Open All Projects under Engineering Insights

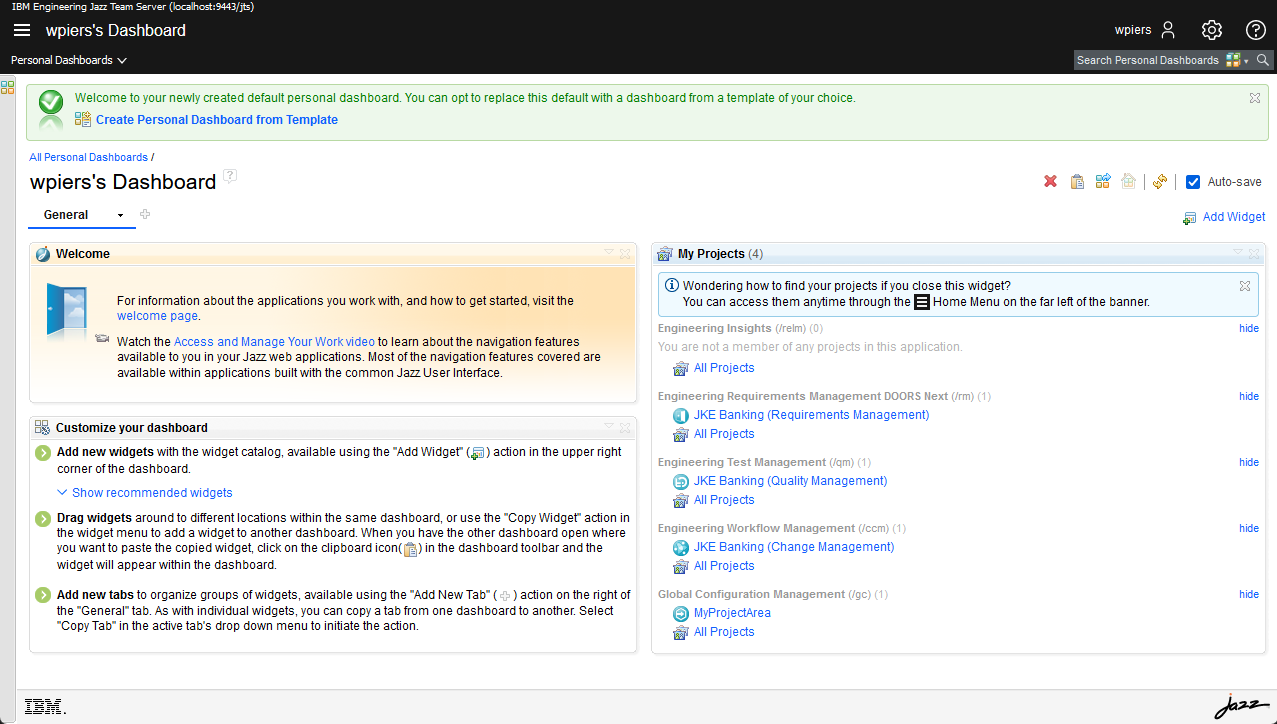click(724, 368)
